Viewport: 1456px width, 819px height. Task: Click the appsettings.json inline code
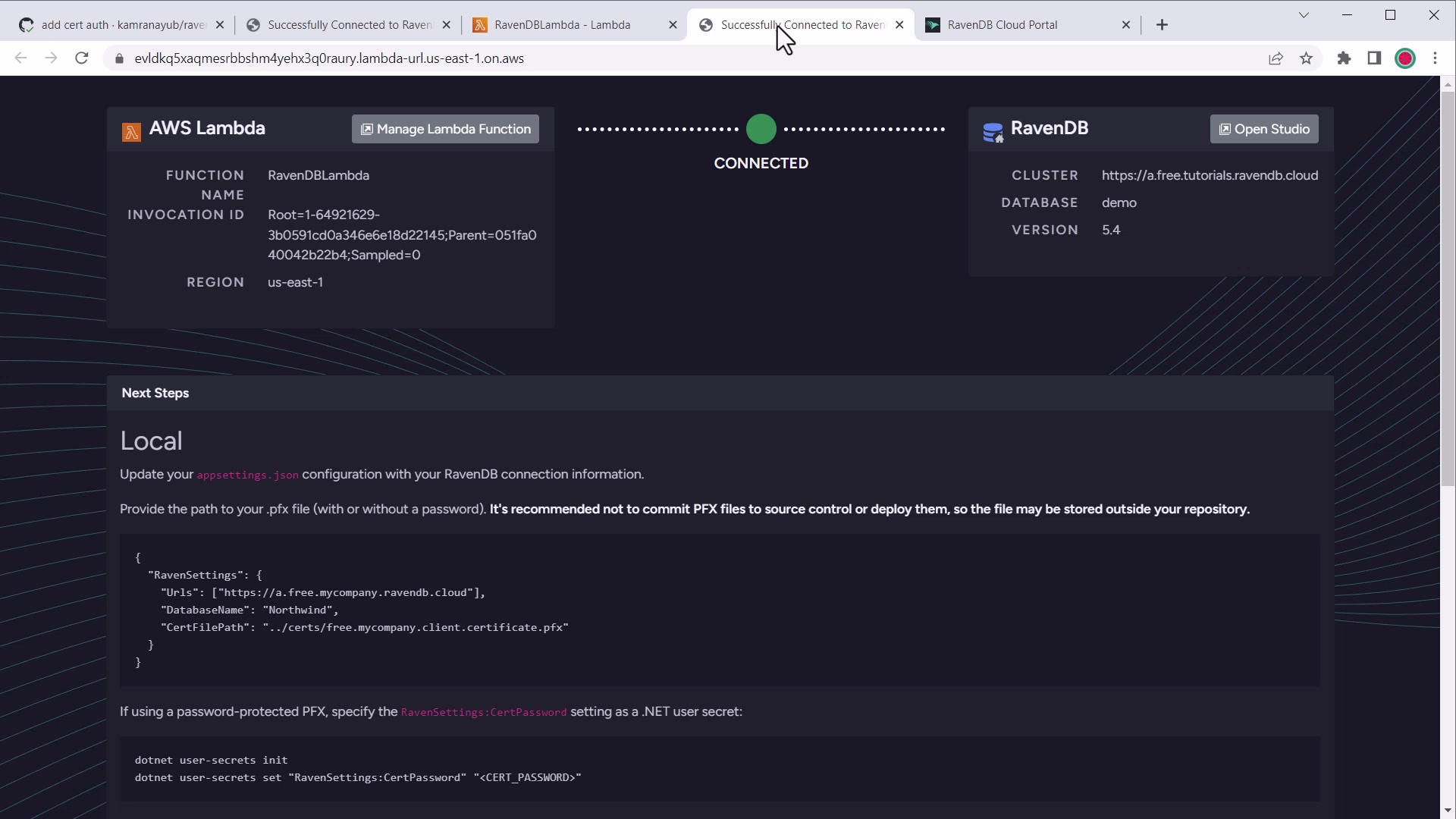pos(248,475)
